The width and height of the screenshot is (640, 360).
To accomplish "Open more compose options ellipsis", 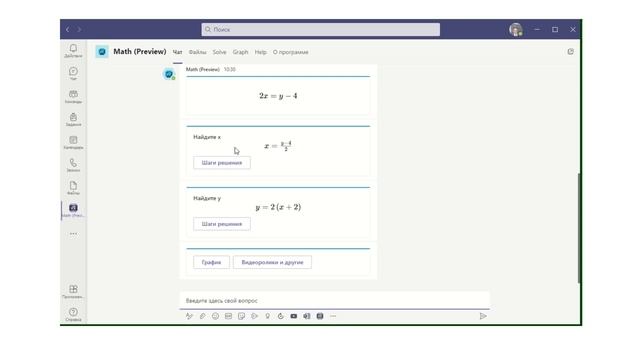I will (333, 316).
